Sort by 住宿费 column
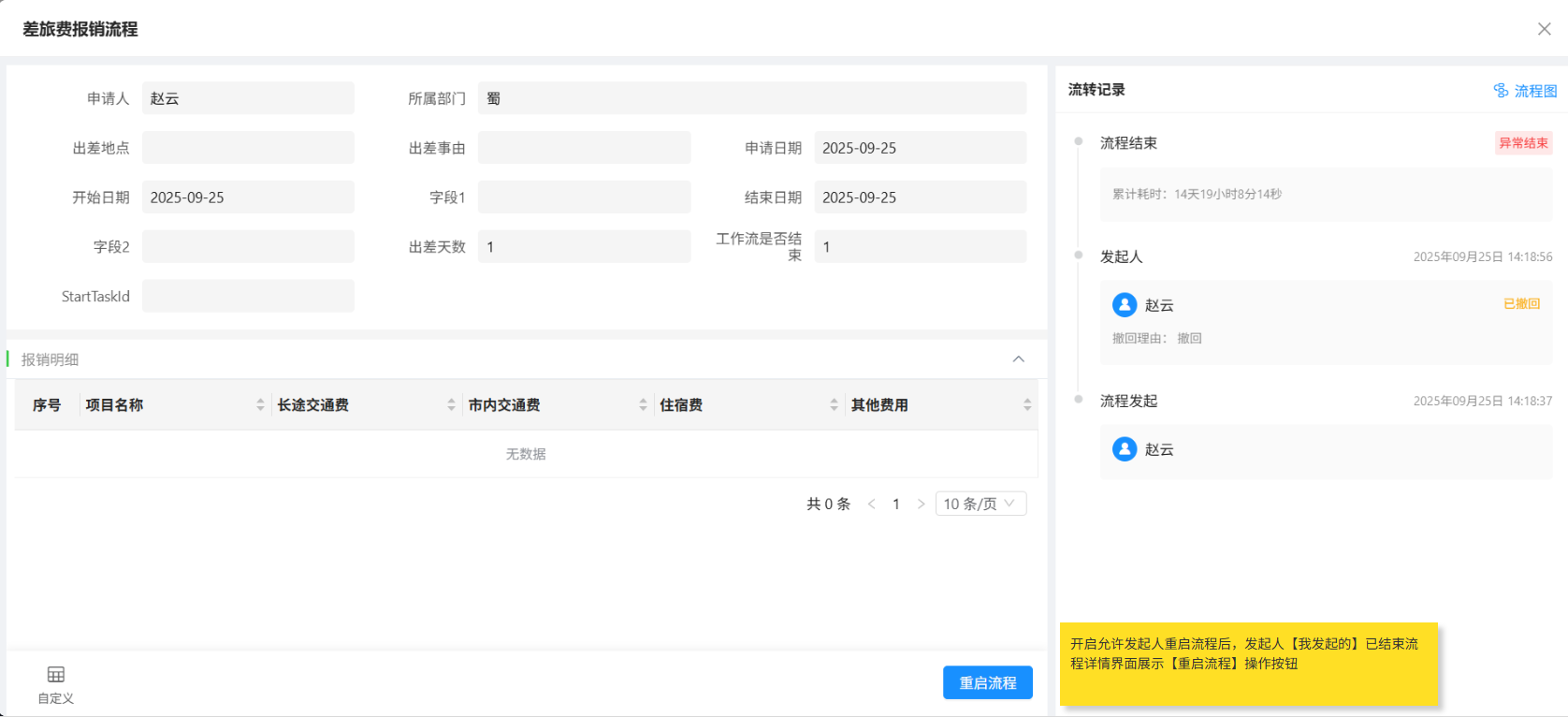The height and width of the screenshot is (717, 1568). pos(834,404)
